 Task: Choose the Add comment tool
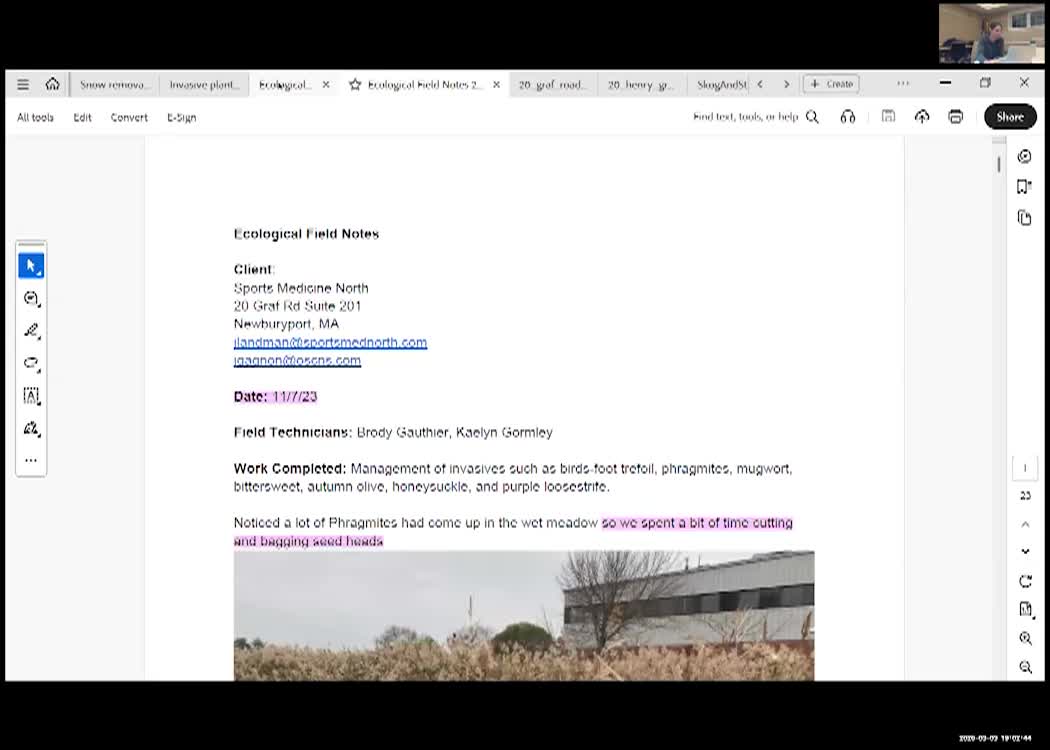pos(31,298)
